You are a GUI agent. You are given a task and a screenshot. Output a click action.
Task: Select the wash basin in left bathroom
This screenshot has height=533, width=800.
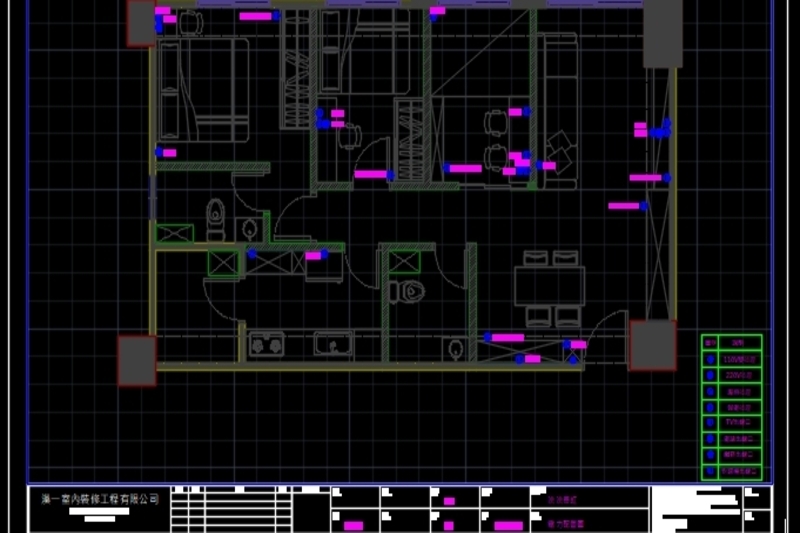[248, 229]
